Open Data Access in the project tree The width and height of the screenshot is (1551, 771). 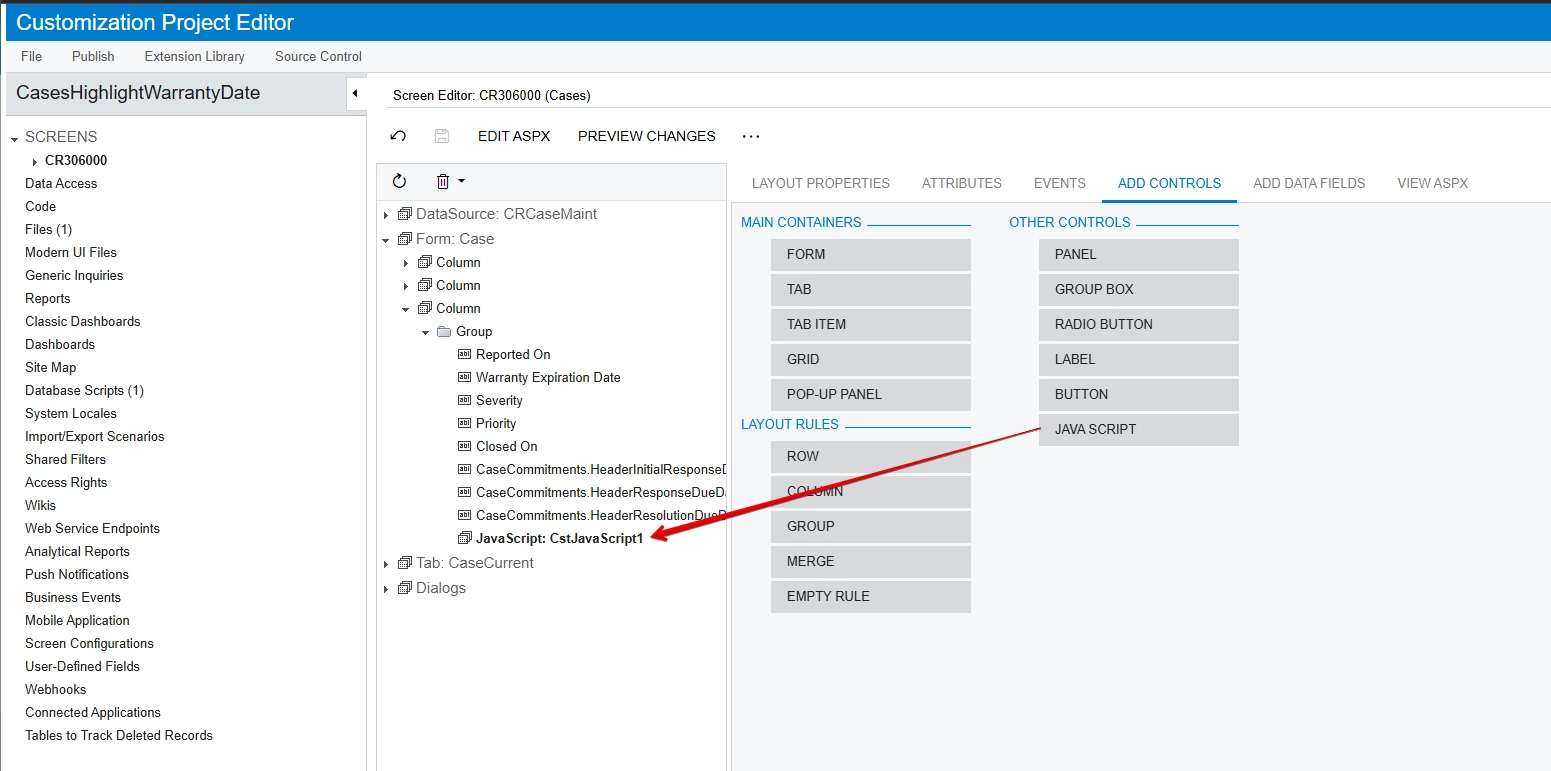61,183
